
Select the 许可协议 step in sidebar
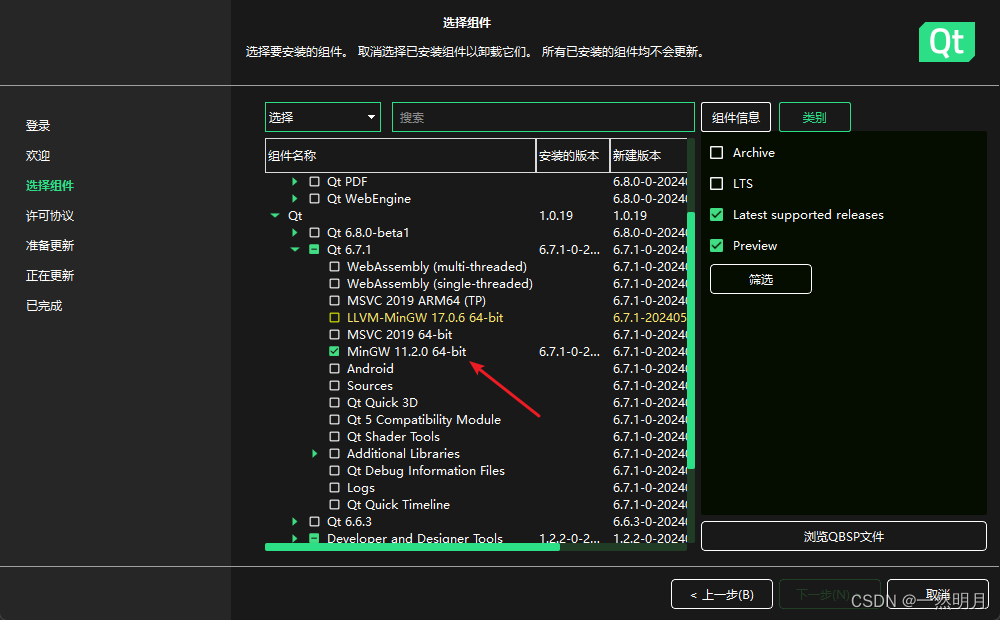click(x=50, y=216)
